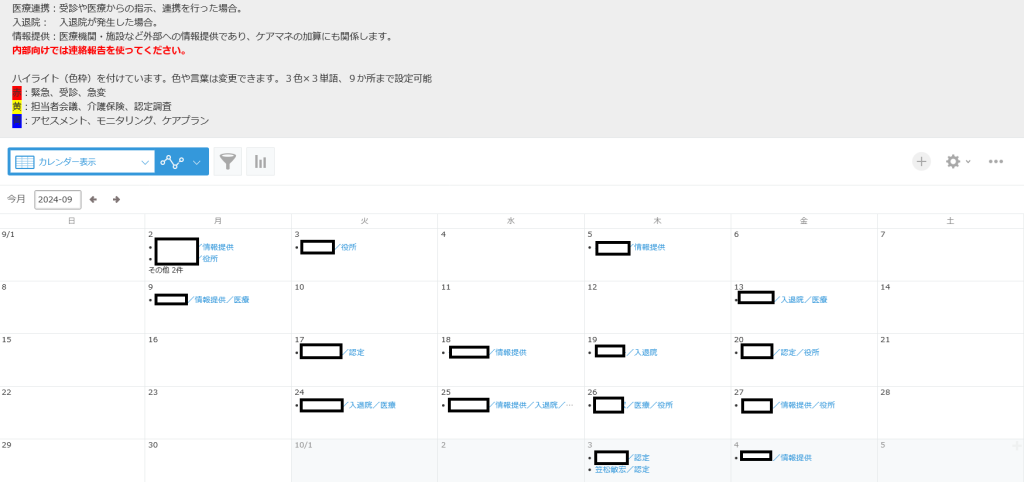Add a new record with plus icon

(x=921, y=161)
